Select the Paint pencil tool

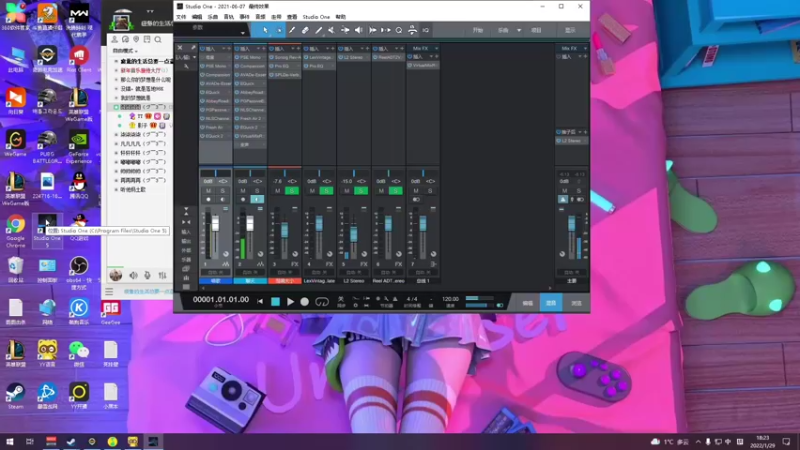tap(318, 30)
